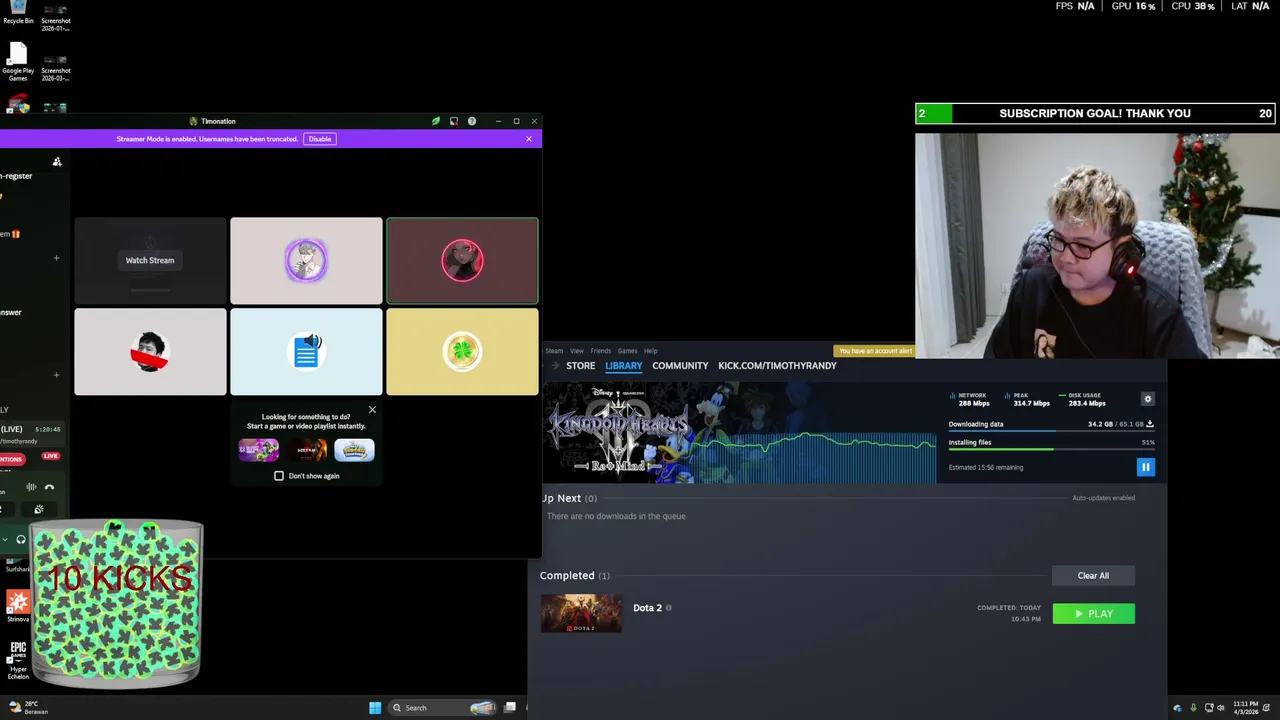Select the four-leaf clover avatar tile
Screen dimensions: 1280x720
(x=462, y=352)
